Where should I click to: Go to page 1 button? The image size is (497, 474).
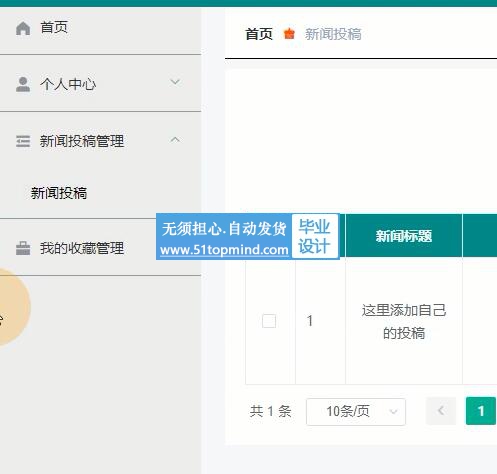pos(481,411)
